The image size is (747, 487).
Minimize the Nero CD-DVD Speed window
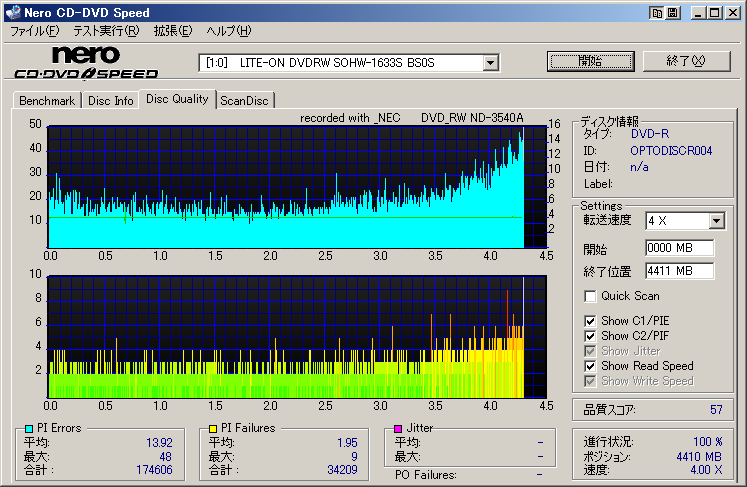(698, 13)
